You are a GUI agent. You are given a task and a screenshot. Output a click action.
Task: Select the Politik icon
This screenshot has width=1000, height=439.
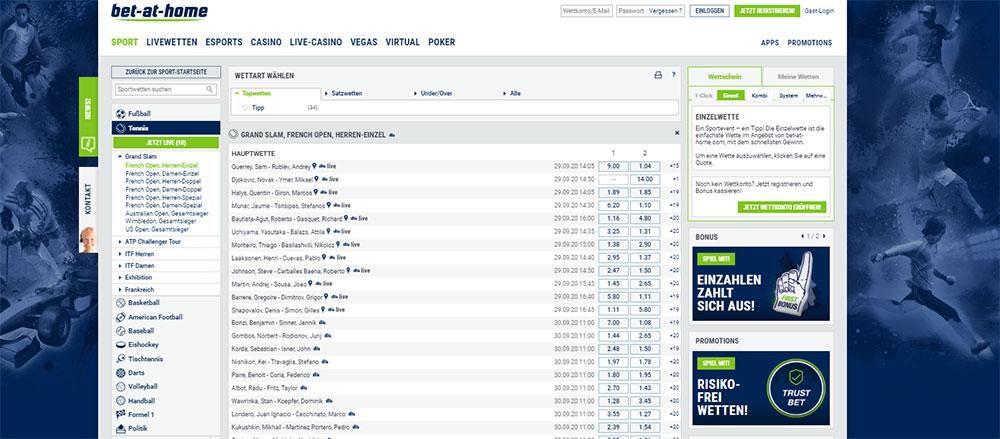point(121,428)
